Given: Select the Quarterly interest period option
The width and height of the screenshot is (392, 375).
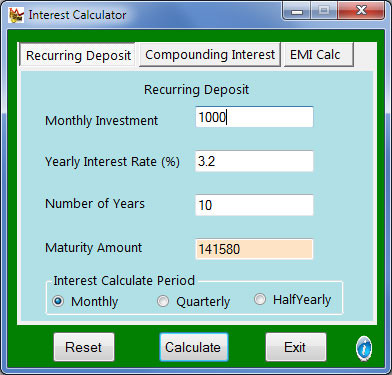Looking at the screenshot, I should point(163,301).
